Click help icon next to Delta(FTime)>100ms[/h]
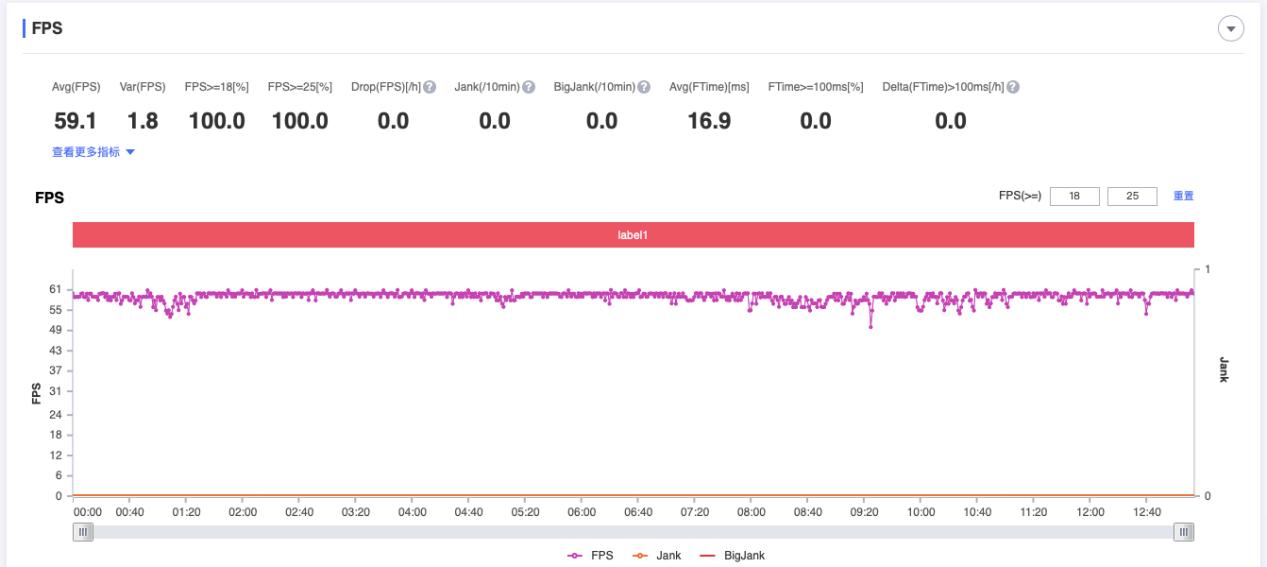This screenshot has width=1267, height=567. click(x=1013, y=87)
